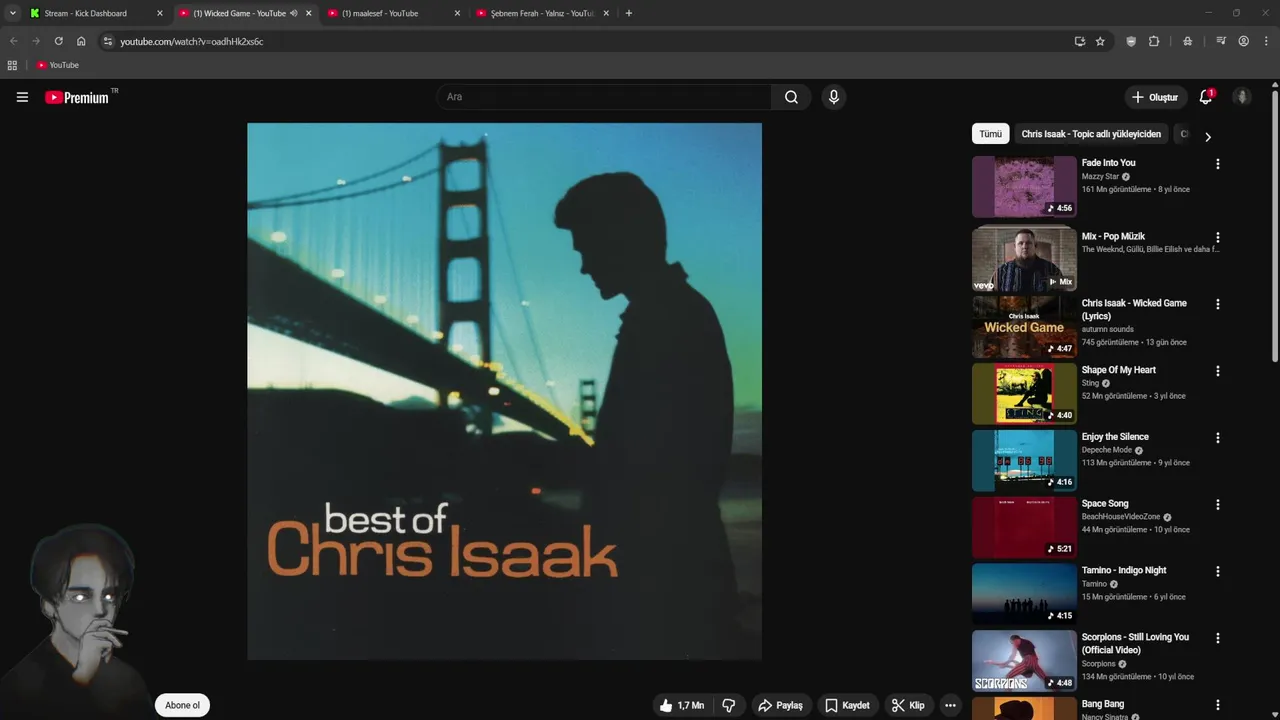Open the more actions ellipsis under video
This screenshot has height=720, width=1280.
(x=950, y=705)
